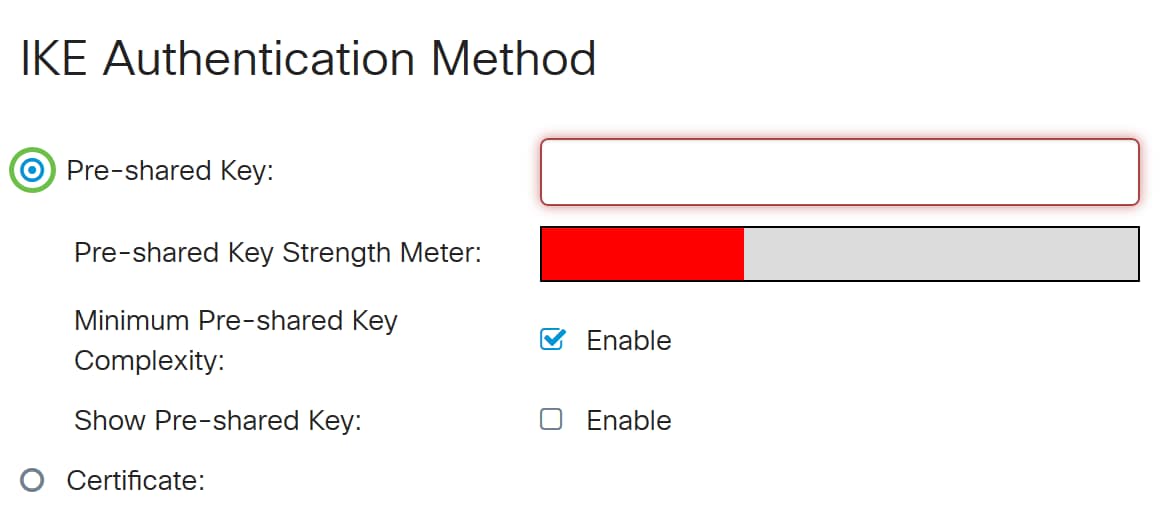Select the Certificate radio button
Viewport: 1161px width, 508px height.
(x=32, y=481)
